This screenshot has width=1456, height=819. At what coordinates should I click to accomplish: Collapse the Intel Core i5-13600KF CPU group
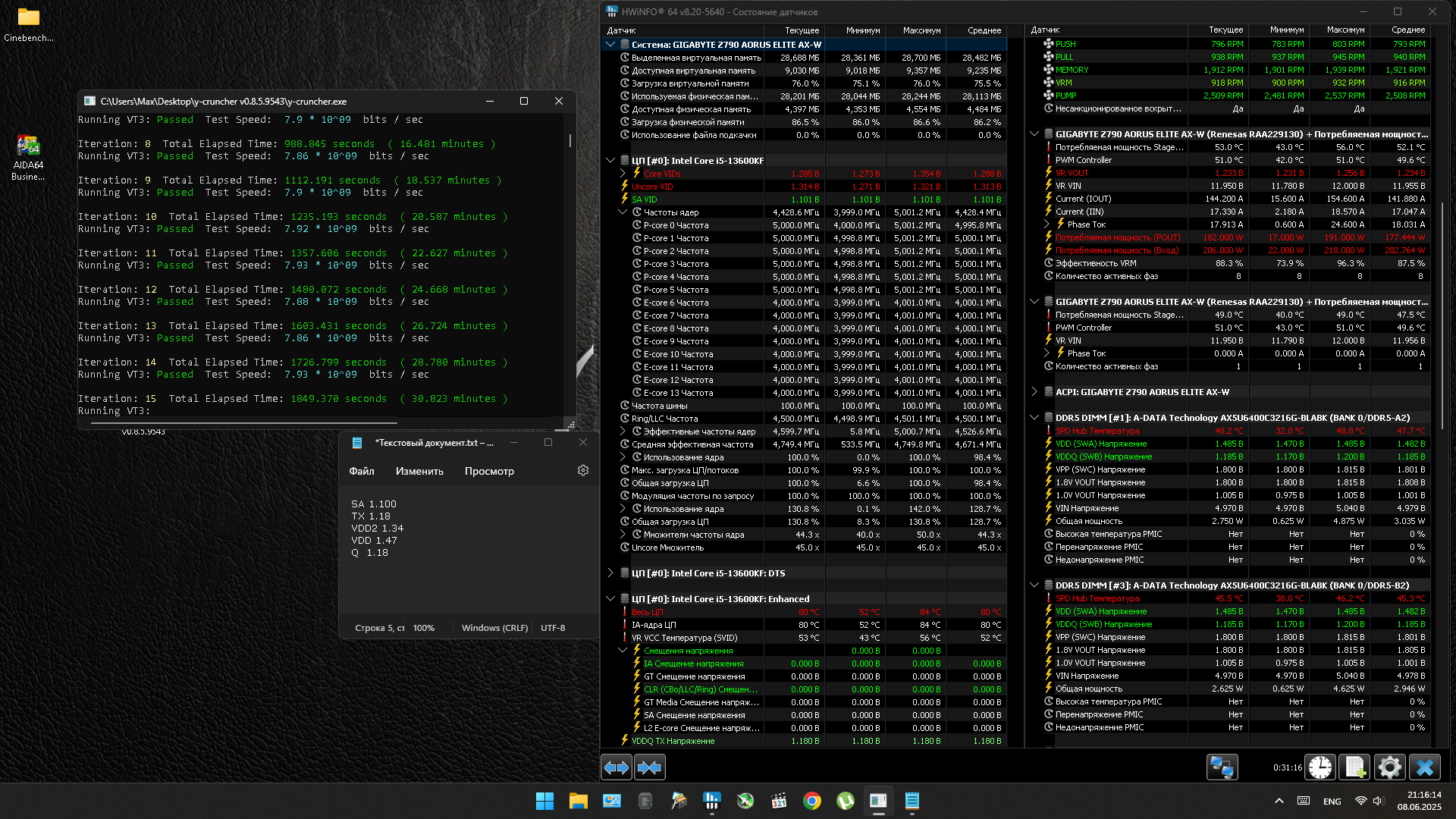click(x=610, y=161)
